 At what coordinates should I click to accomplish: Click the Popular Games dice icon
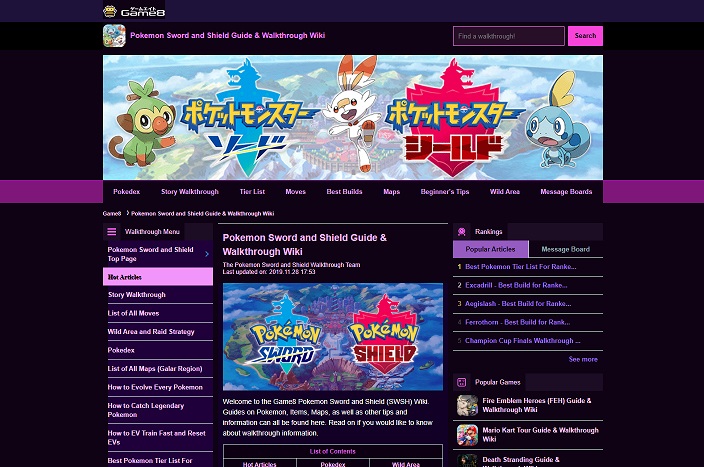pyautogui.click(x=462, y=382)
